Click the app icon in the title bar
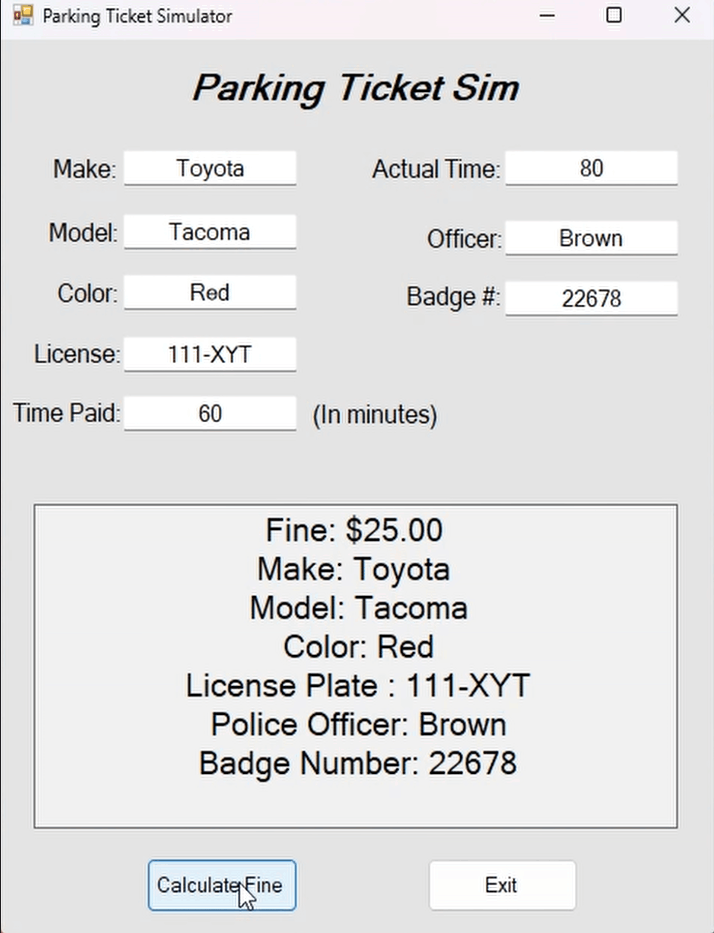 point(23,15)
